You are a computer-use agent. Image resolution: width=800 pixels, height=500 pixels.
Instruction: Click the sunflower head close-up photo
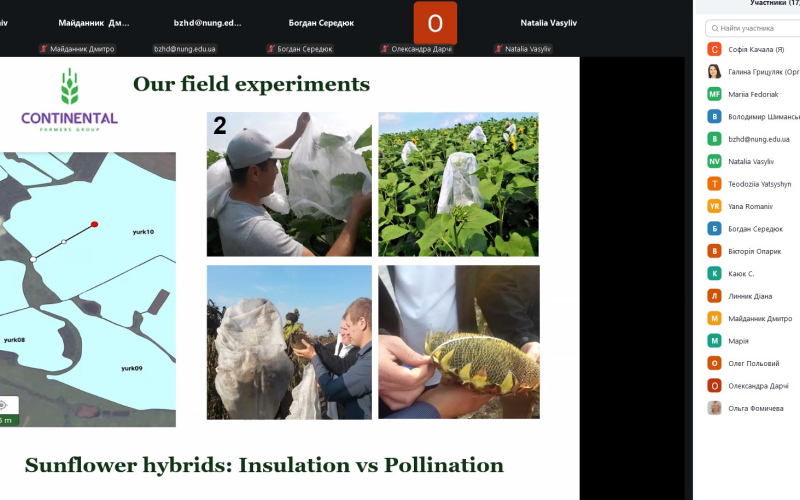pos(458,341)
